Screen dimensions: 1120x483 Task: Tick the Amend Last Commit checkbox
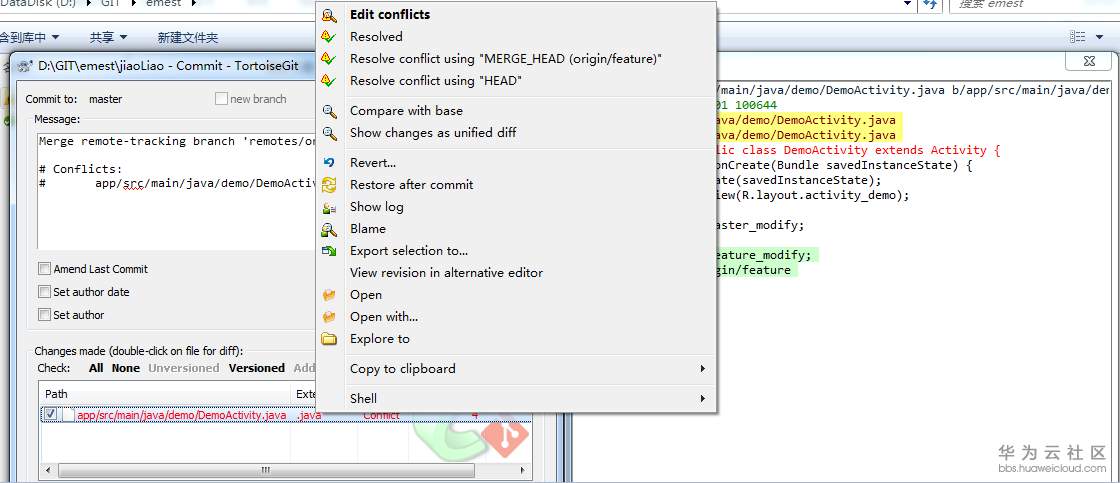point(45,269)
